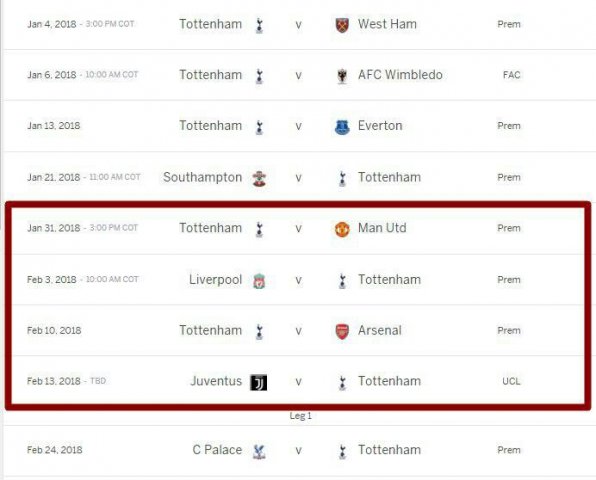Open Juventus team name link
The image size is (596, 480).
click(x=216, y=381)
